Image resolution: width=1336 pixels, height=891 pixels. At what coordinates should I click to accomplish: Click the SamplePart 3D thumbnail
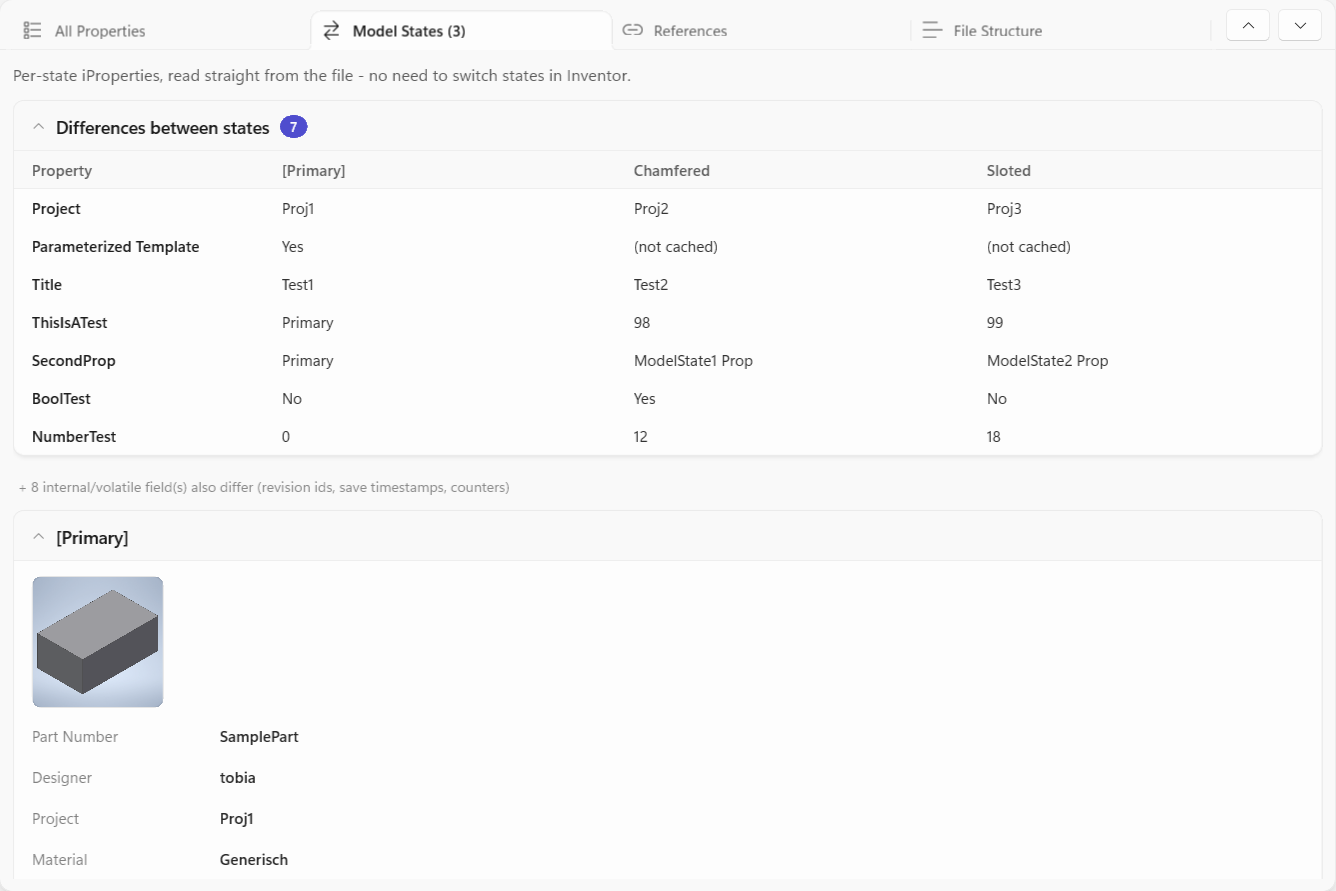tap(98, 642)
